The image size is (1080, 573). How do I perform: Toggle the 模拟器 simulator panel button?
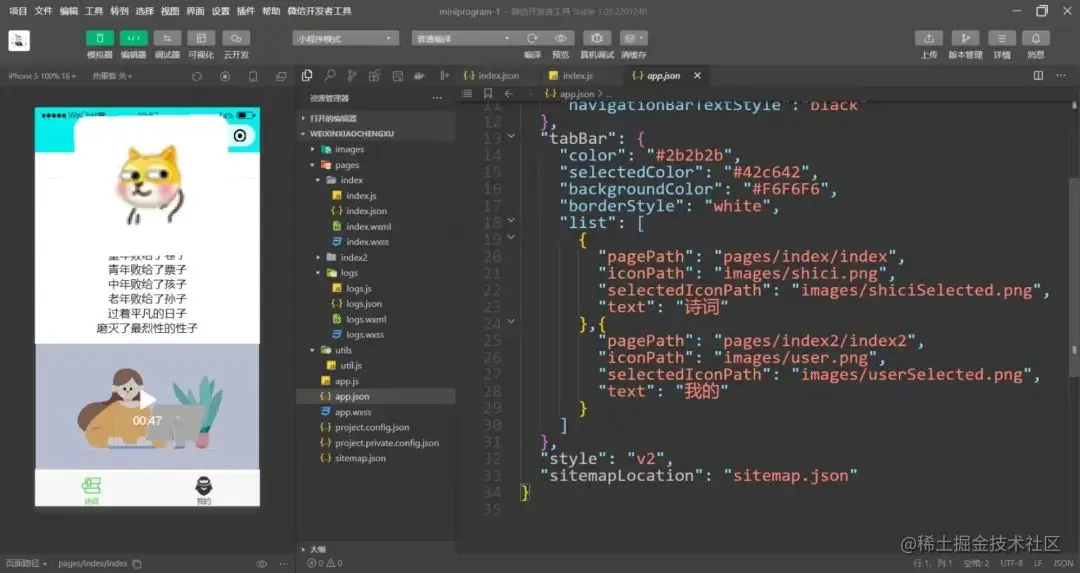point(100,39)
